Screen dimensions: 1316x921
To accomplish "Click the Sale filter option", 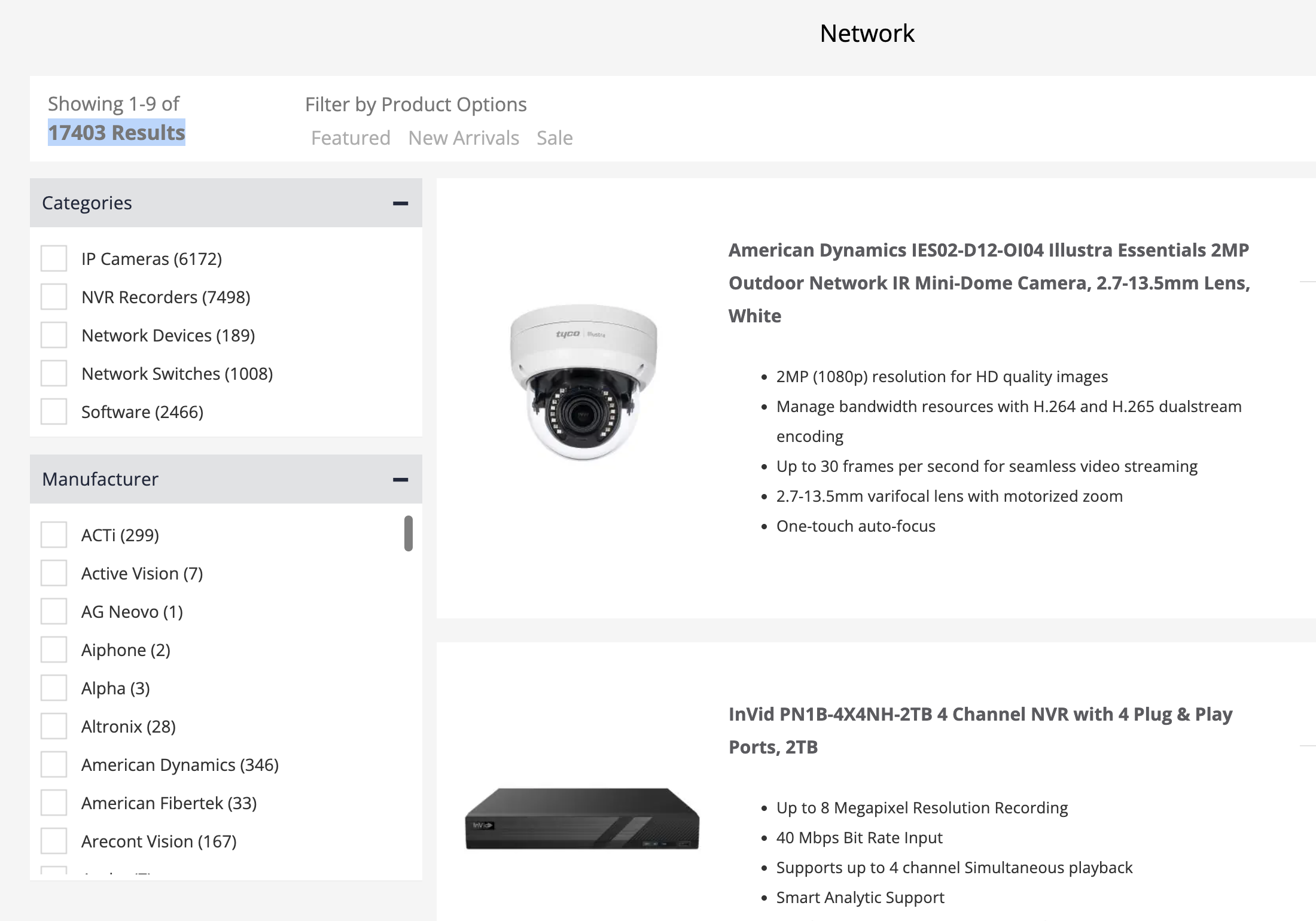I will [554, 138].
